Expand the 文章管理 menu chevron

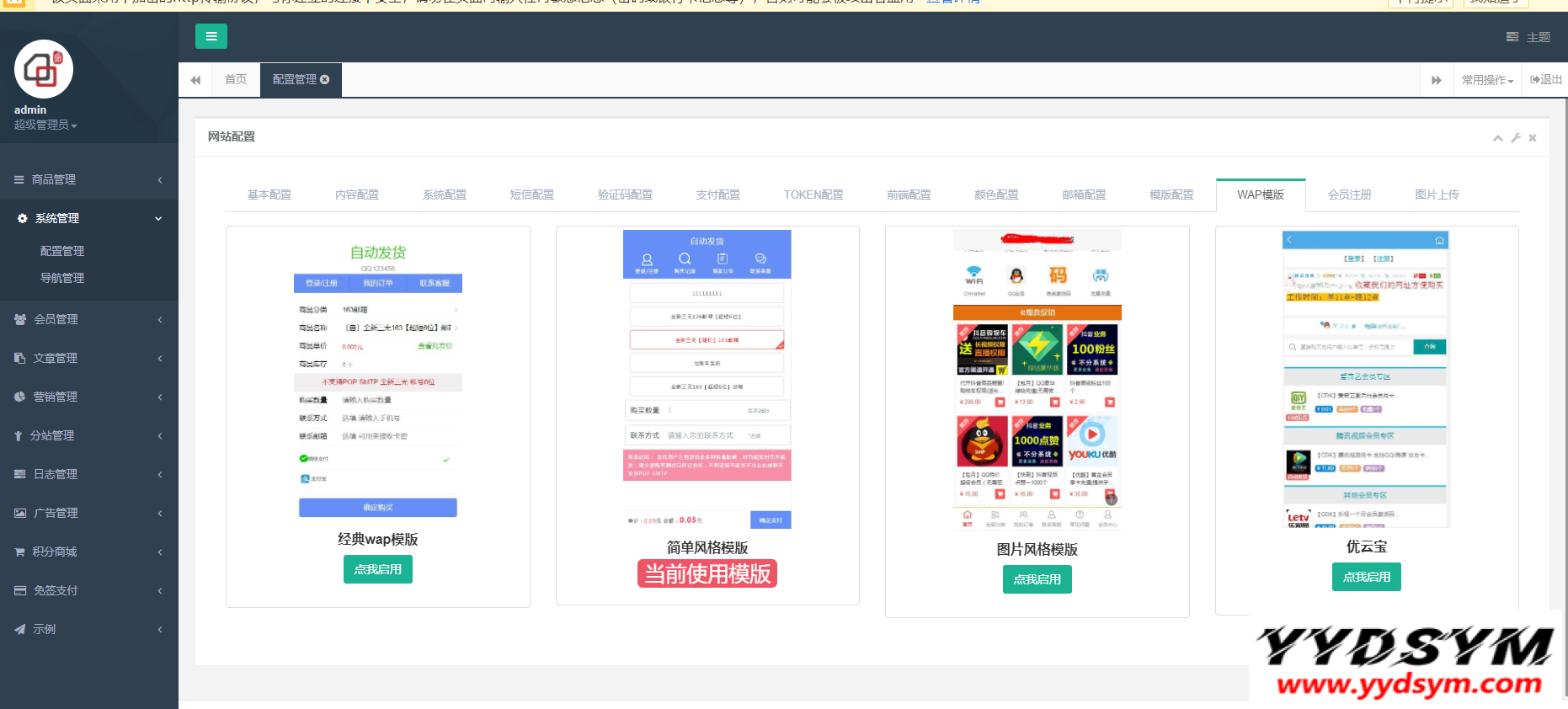tap(160, 358)
